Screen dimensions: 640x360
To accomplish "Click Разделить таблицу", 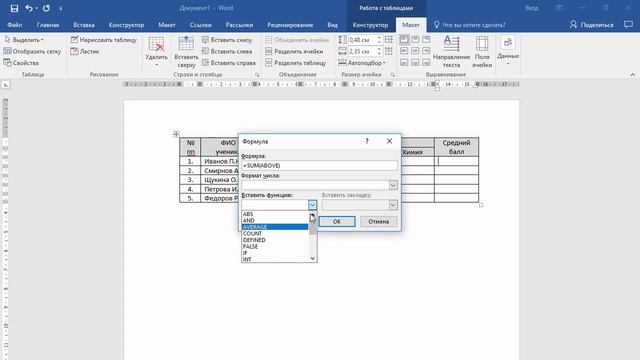I will [296, 63].
